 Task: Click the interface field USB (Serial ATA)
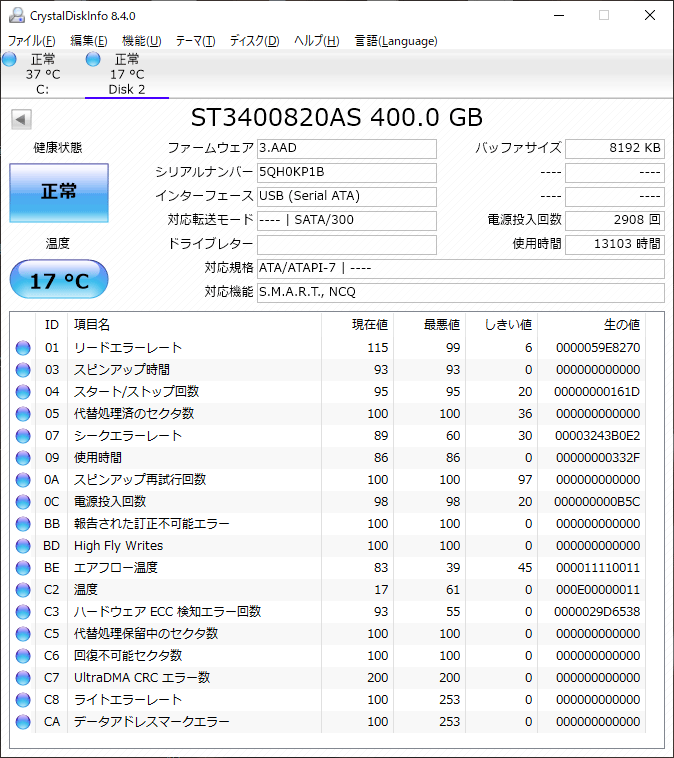347,196
